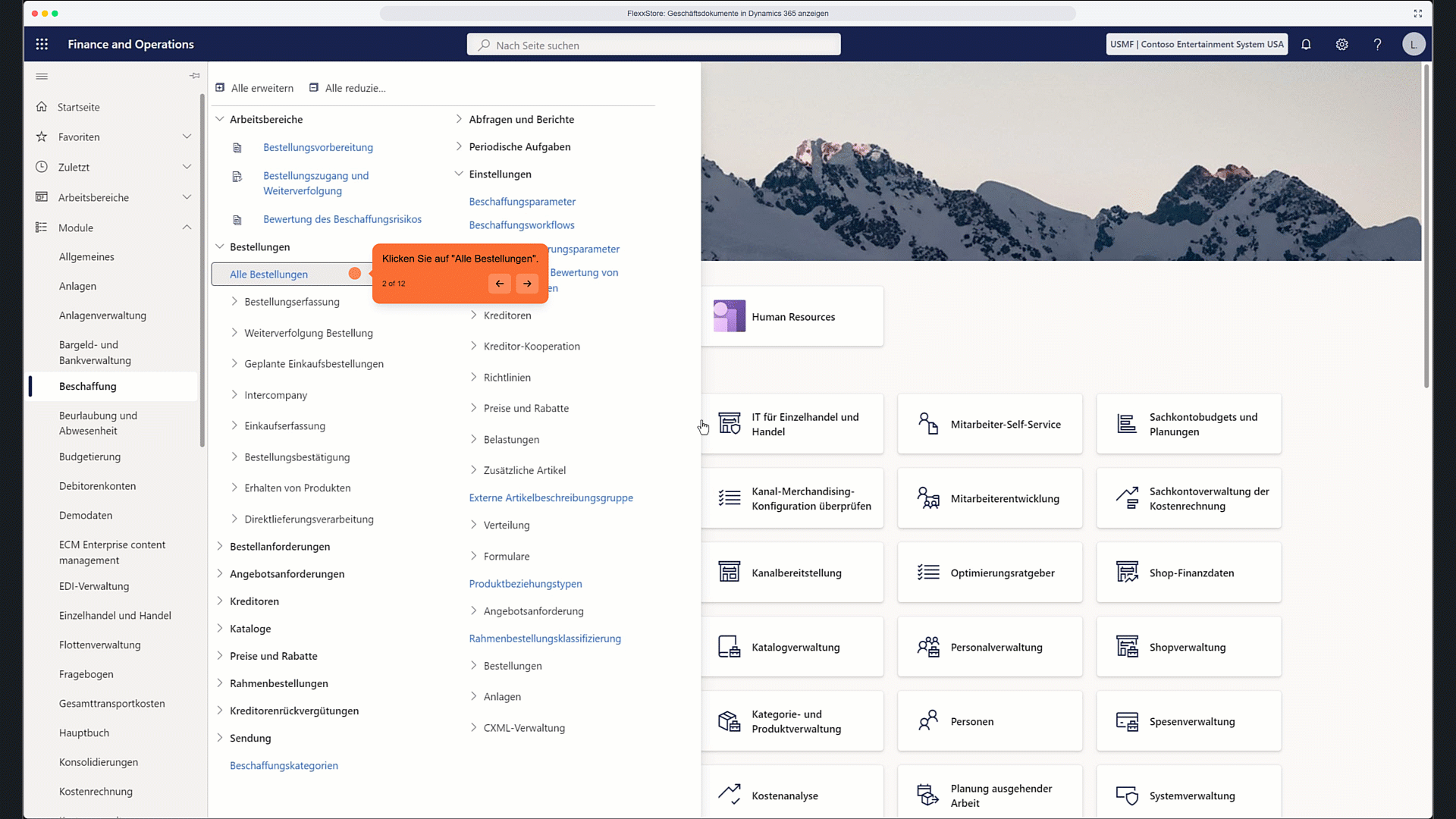This screenshot has height=819, width=1456.
Task: Open the user account avatar
Action: click(1413, 45)
